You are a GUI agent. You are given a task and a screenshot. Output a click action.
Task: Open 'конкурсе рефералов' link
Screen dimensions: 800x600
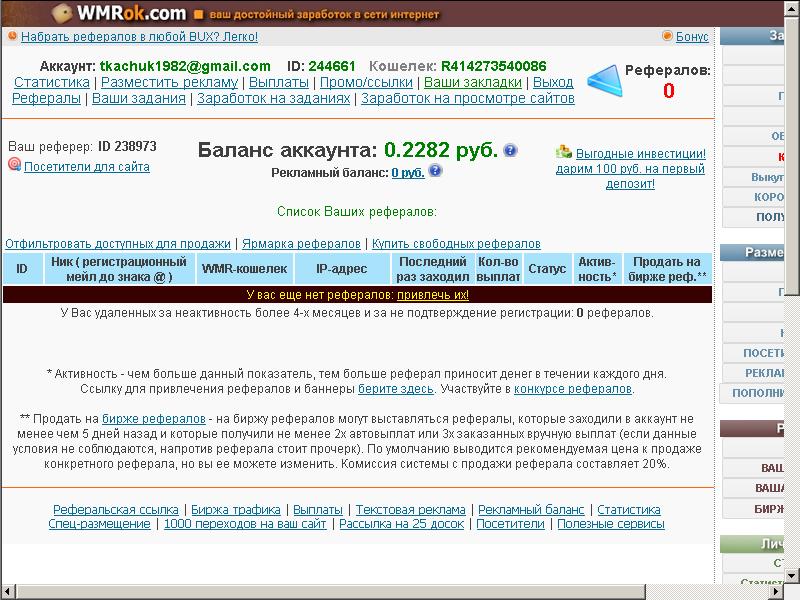click(572, 389)
